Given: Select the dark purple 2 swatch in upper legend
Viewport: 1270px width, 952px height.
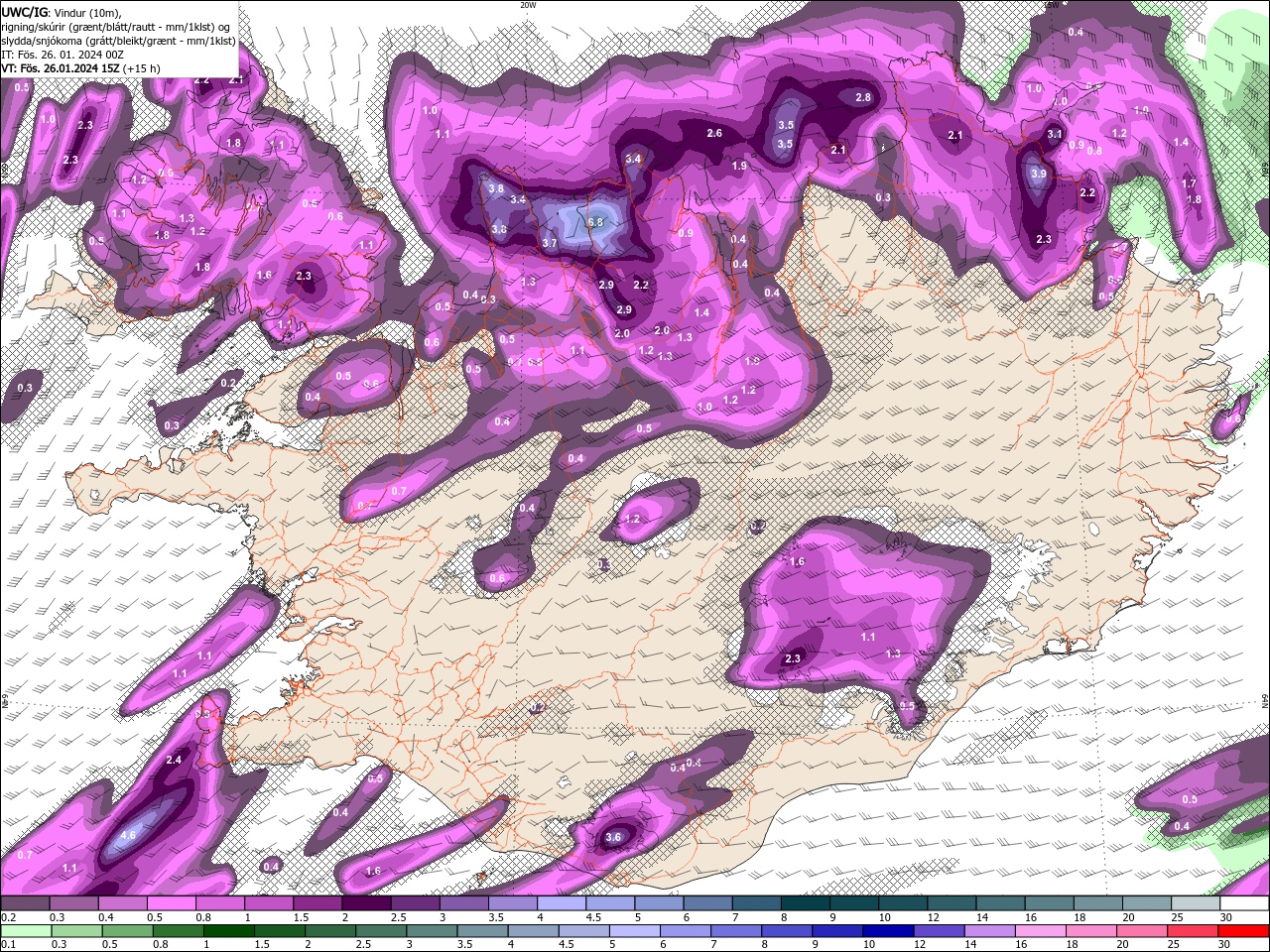Looking at the screenshot, I should [x=365, y=903].
